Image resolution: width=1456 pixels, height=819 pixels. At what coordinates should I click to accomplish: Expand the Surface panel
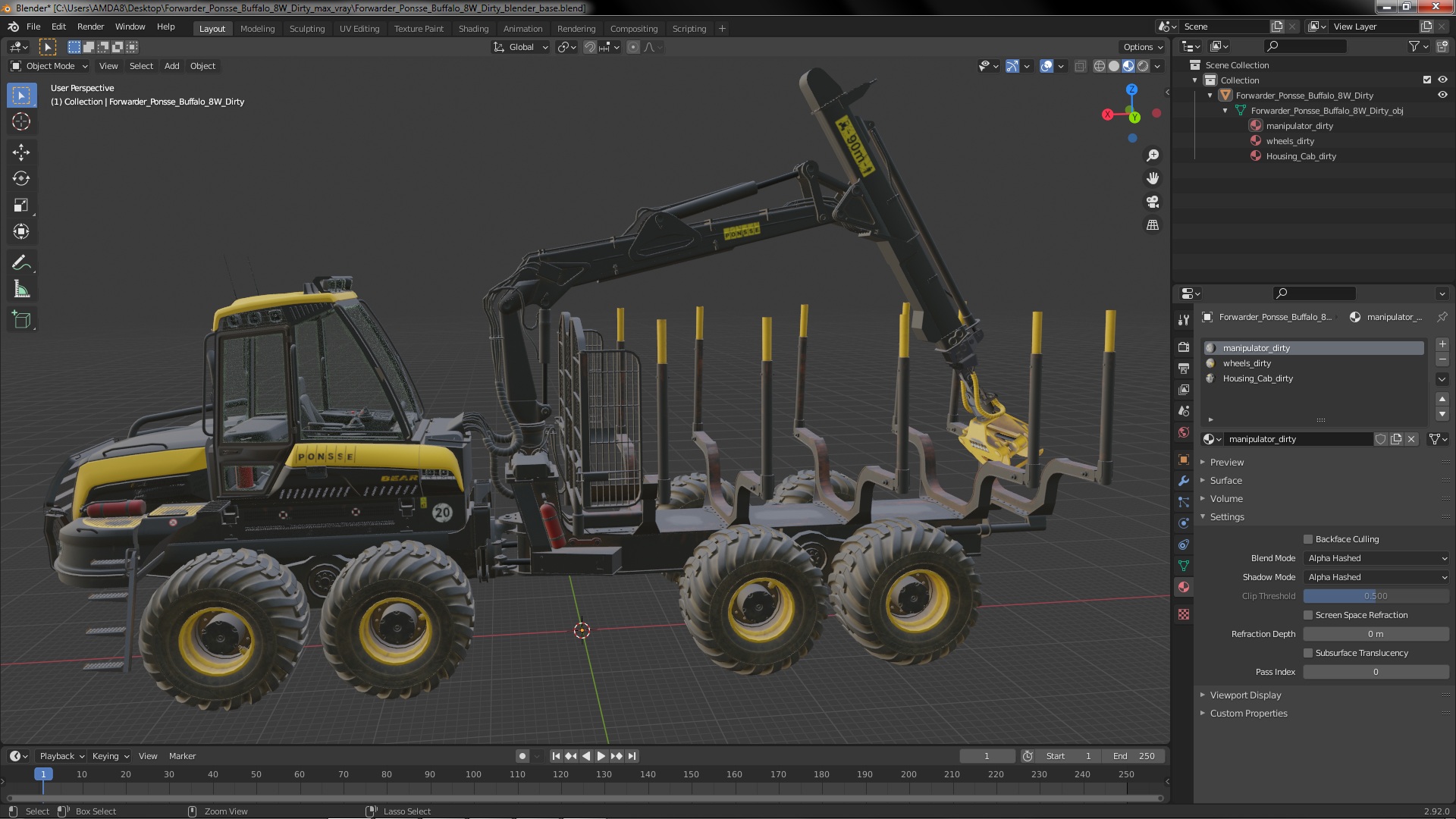[1225, 481]
